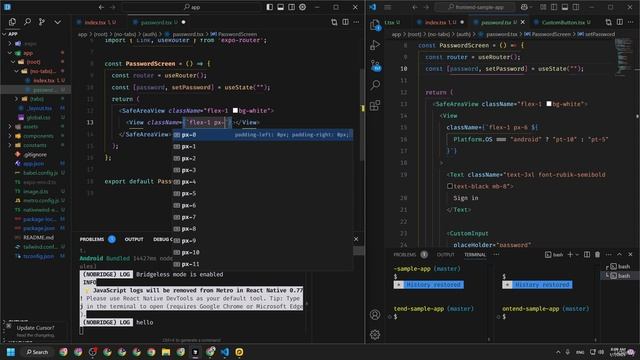
Task: Click the minimap in right editor
Action: tap(623, 57)
